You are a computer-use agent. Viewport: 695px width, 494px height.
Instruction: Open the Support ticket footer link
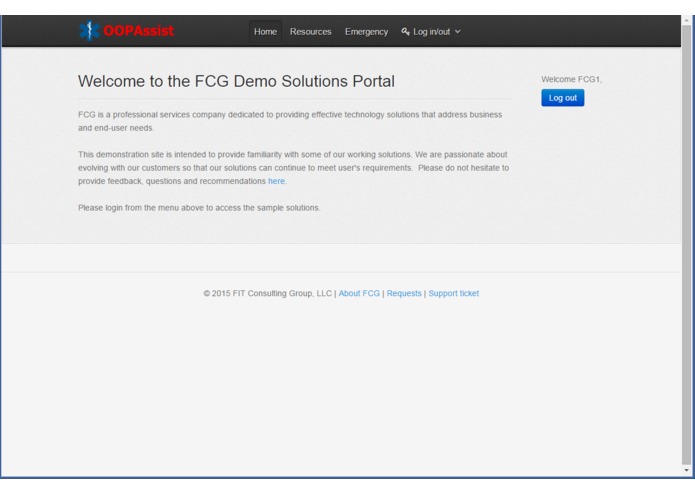453,293
